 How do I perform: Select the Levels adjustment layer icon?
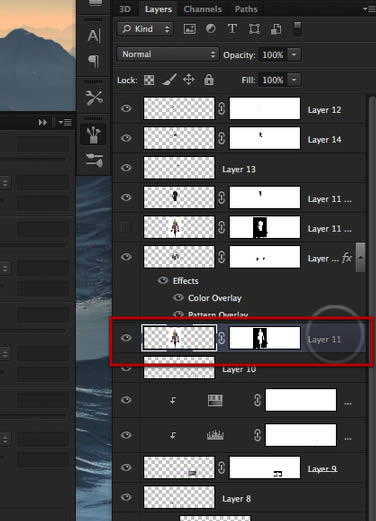[x=215, y=435]
